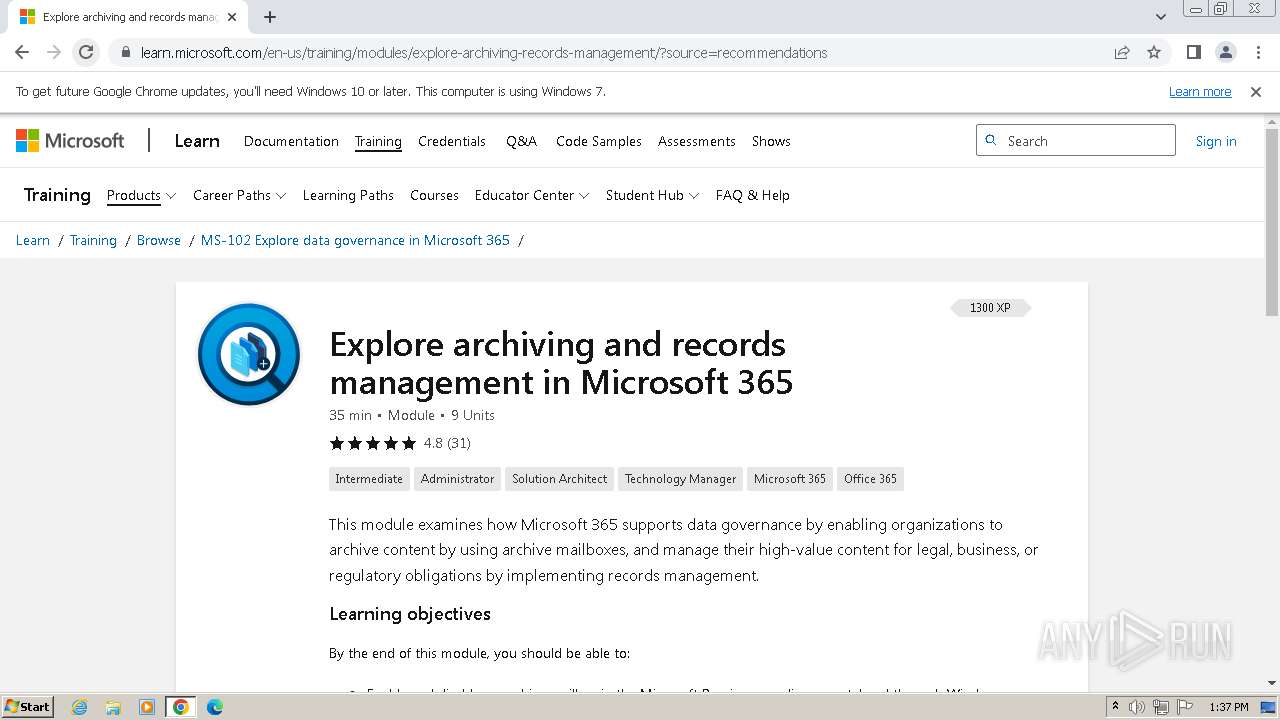Image resolution: width=1280 pixels, height=720 pixels.
Task: Open the Chrome three-dot menu
Action: (x=1258, y=53)
